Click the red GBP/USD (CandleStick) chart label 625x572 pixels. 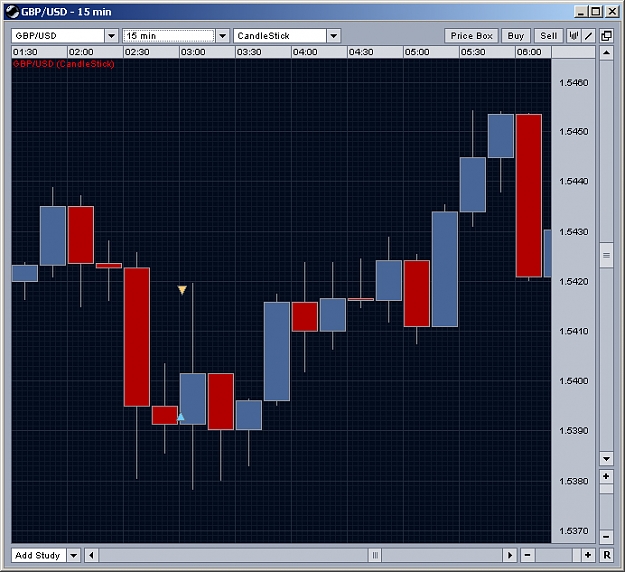click(63, 64)
